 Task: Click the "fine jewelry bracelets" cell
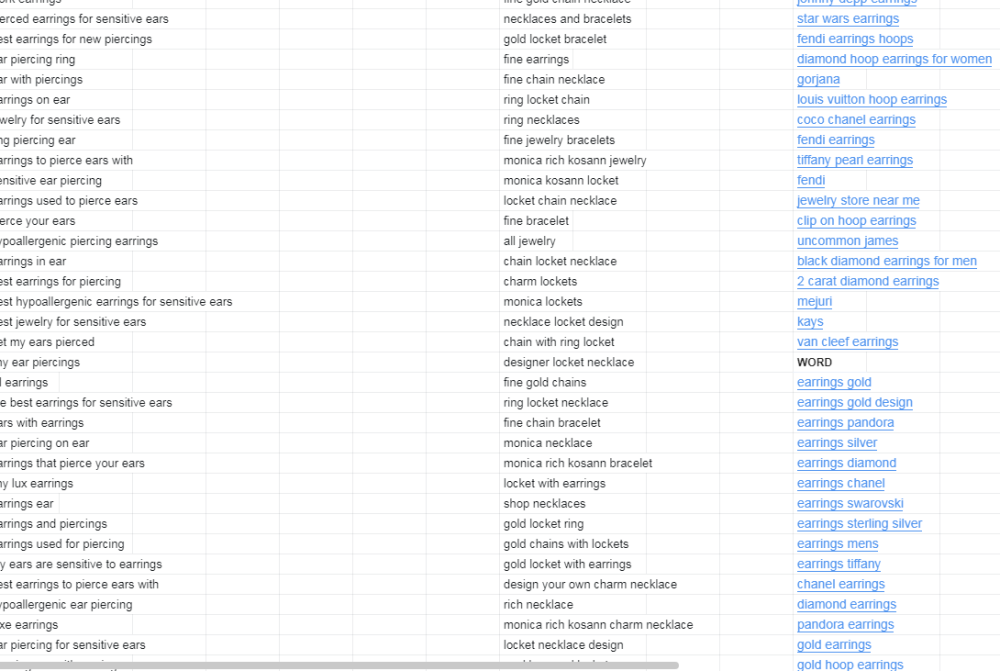tap(559, 140)
